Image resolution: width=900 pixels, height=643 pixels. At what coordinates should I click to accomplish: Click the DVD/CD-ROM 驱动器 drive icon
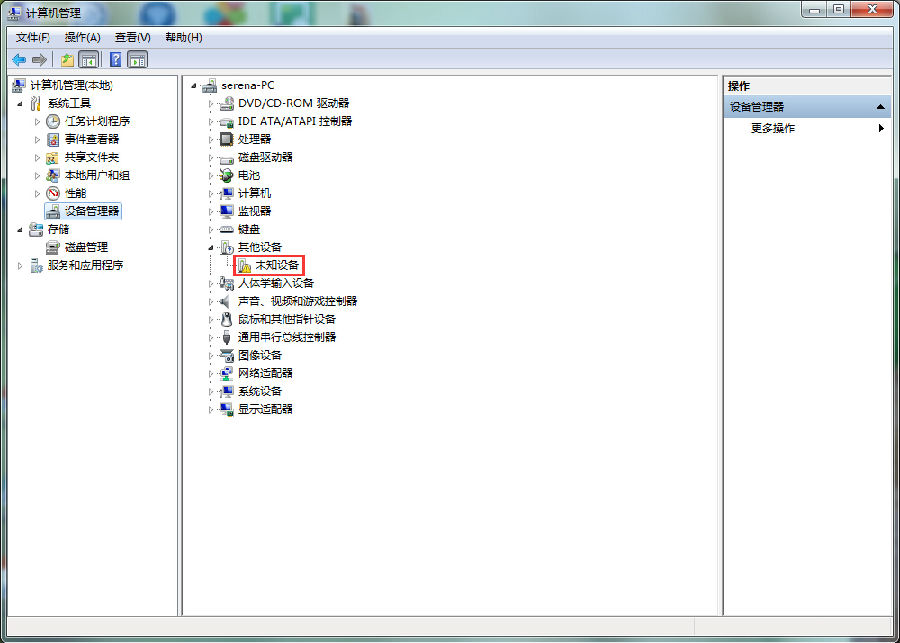pos(227,103)
